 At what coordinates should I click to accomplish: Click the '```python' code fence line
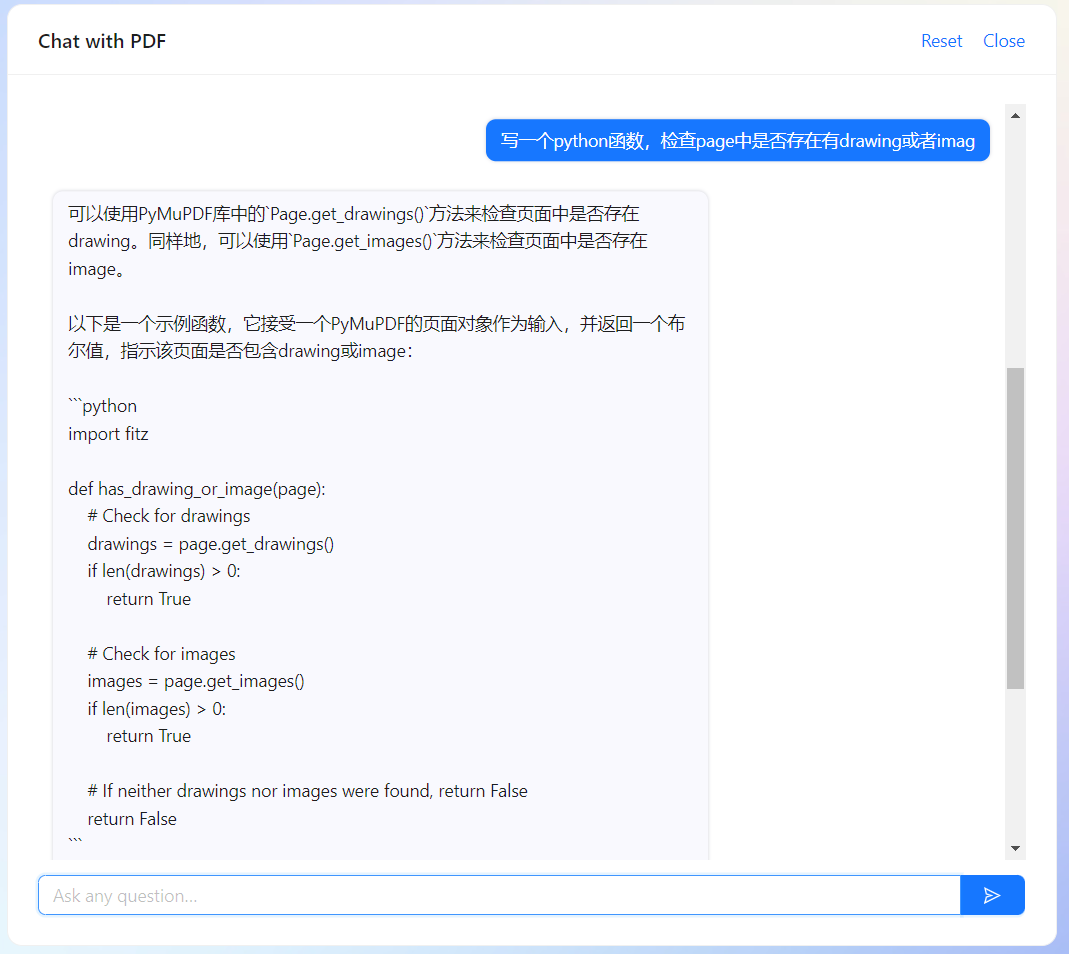[102, 406]
